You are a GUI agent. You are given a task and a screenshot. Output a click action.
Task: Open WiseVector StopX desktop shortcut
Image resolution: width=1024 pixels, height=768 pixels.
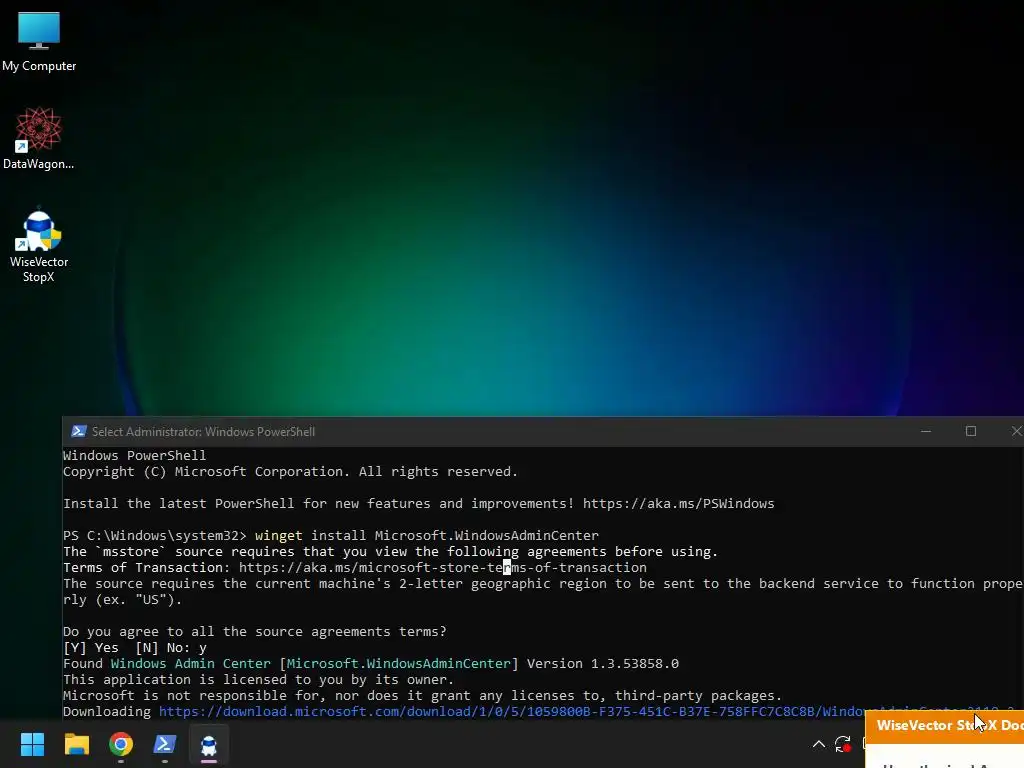(x=39, y=246)
